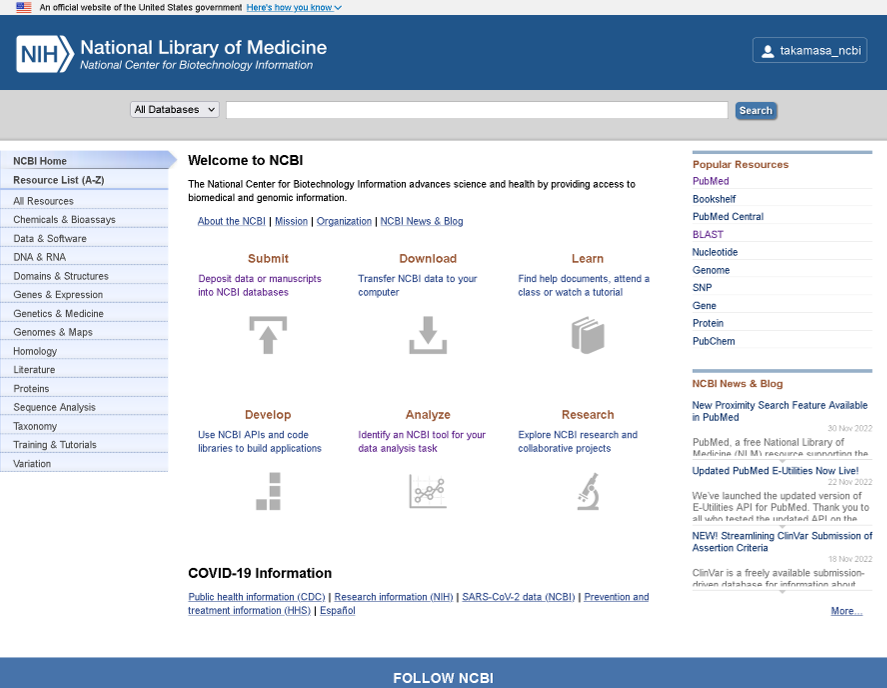
Task: Open Genetics & Medicine sidebar item
Action: click(x=84, y=313)
